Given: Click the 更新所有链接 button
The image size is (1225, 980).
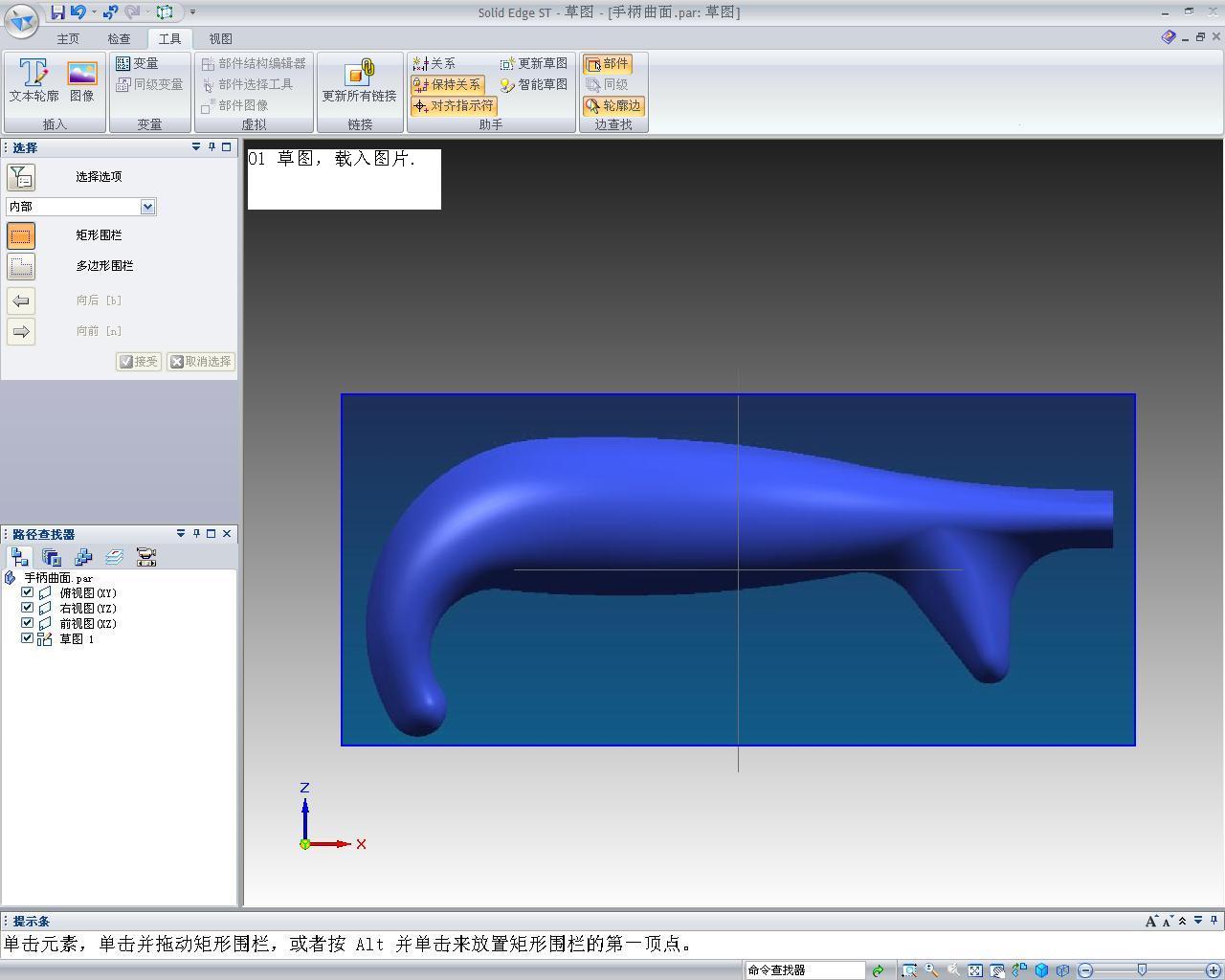Looking at the screenshot, I should tap(359, 81).
